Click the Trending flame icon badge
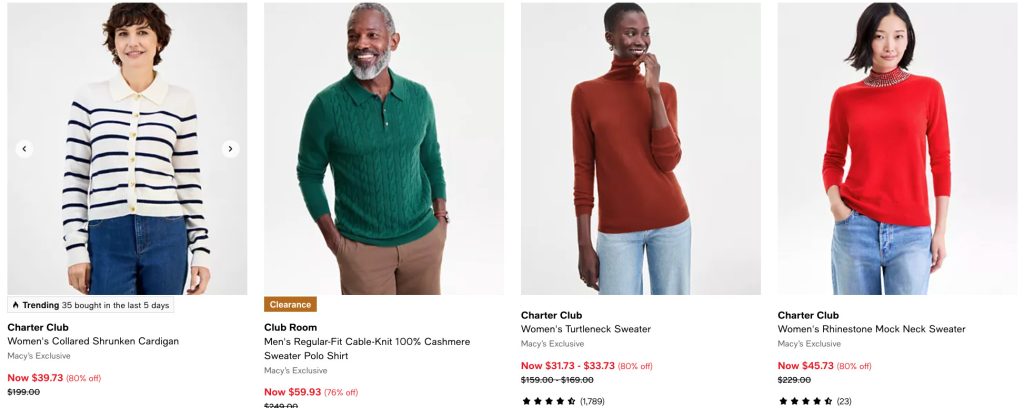This screenshot has height=408, width=1024. (x=91, y=305)
